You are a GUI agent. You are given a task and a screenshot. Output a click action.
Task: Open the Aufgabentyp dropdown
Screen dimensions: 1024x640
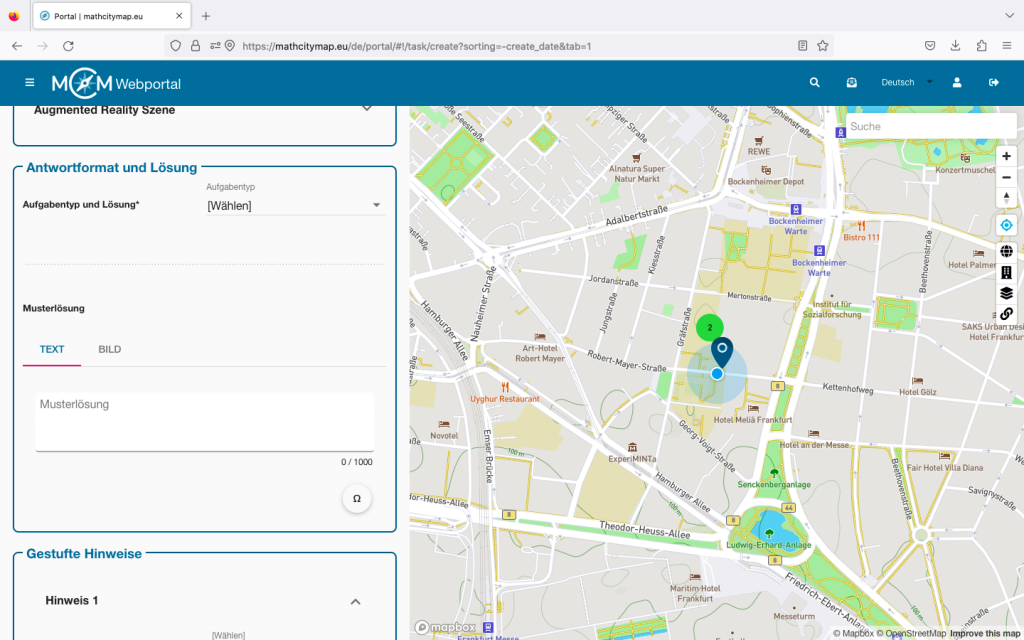tap(294, 206)
